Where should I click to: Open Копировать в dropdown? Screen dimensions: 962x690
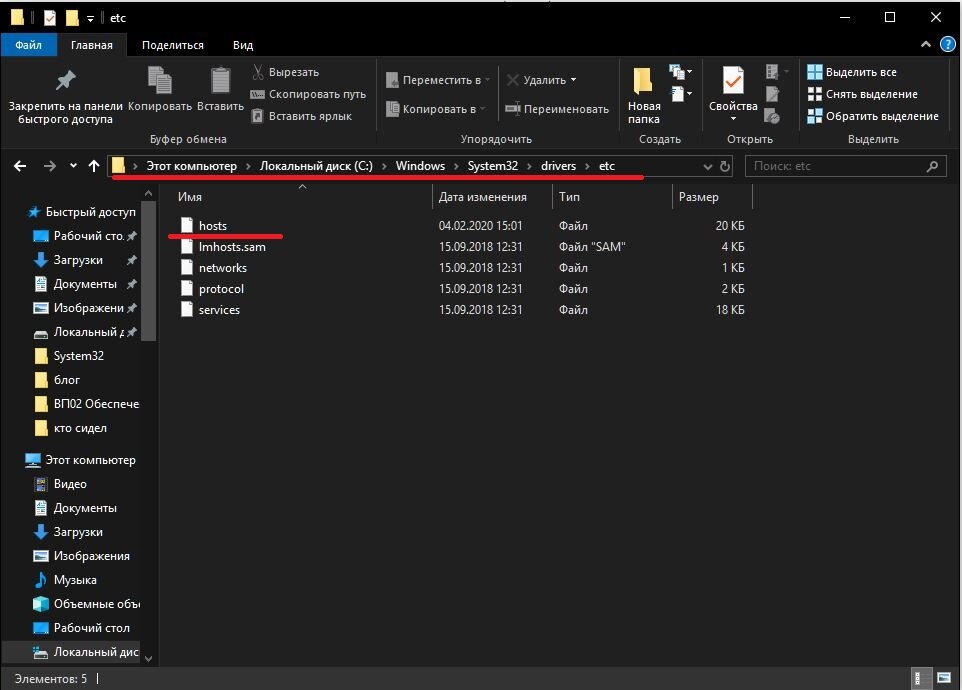point(436,109)
